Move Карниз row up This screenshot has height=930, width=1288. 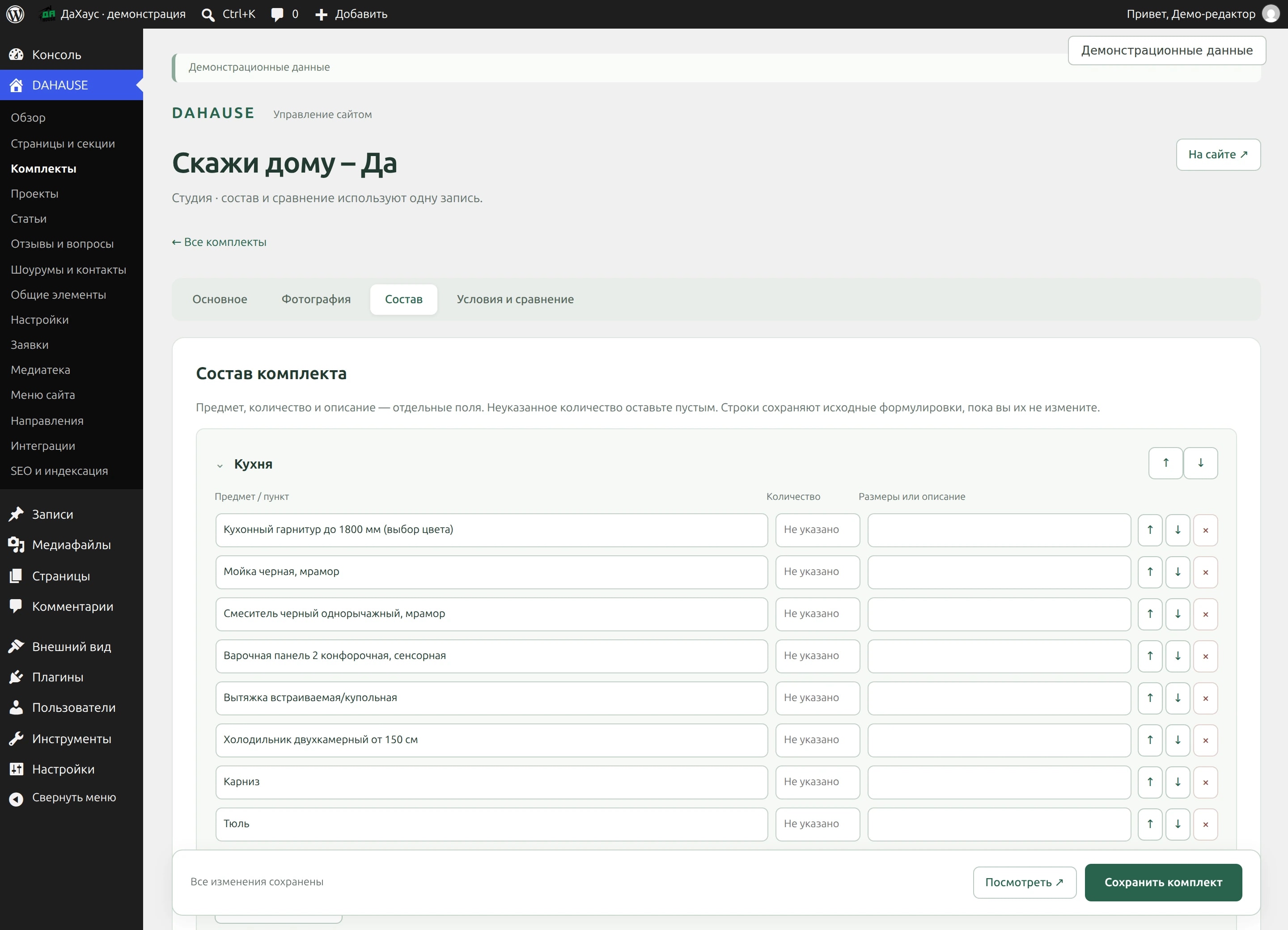[1150, 782]
